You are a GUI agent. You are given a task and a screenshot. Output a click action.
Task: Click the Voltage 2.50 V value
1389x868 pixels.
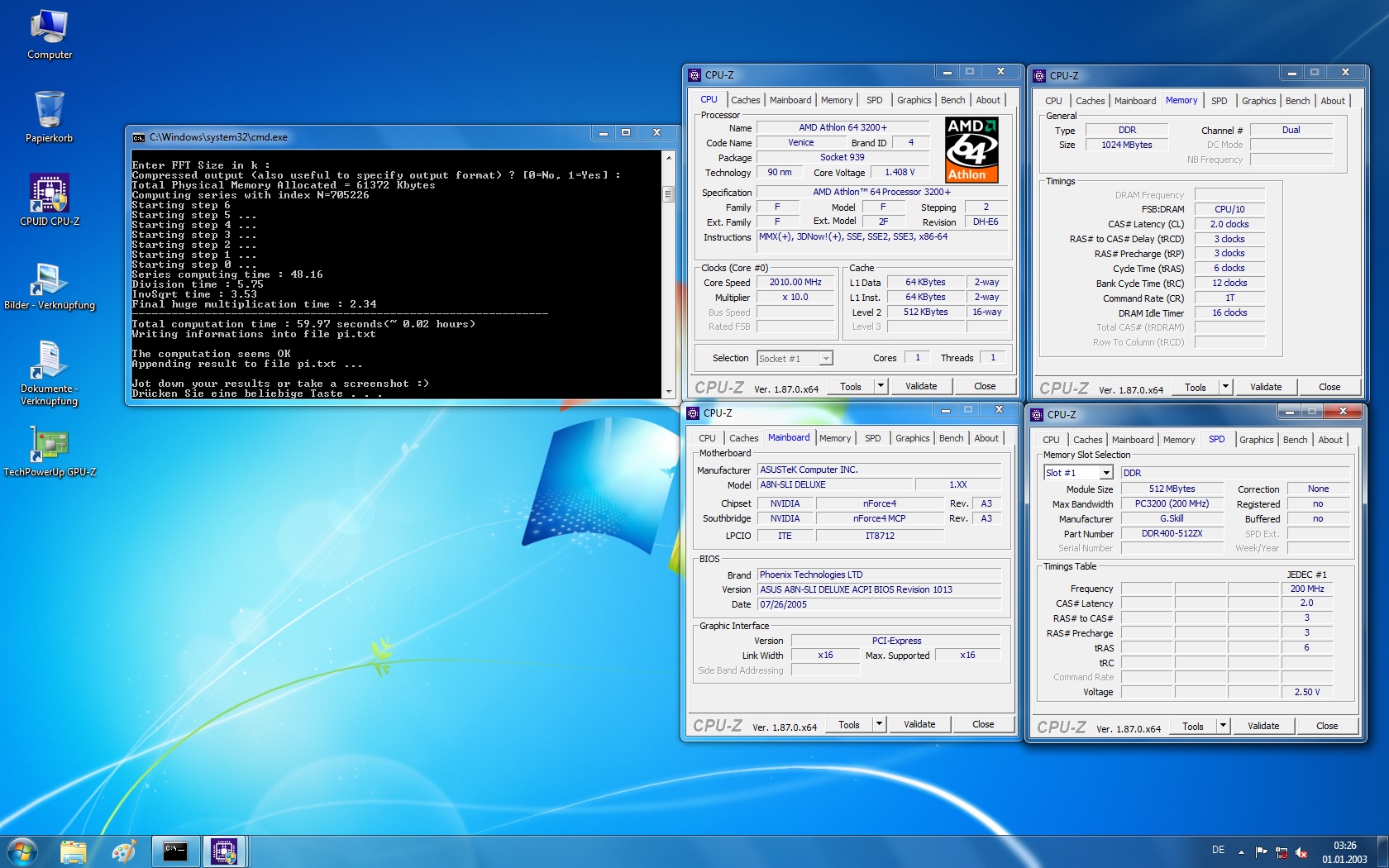coord(1306,692)
